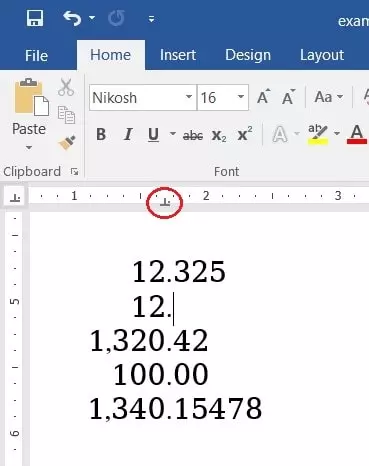Switch to the Insert tab

click(x=178, y=55)
